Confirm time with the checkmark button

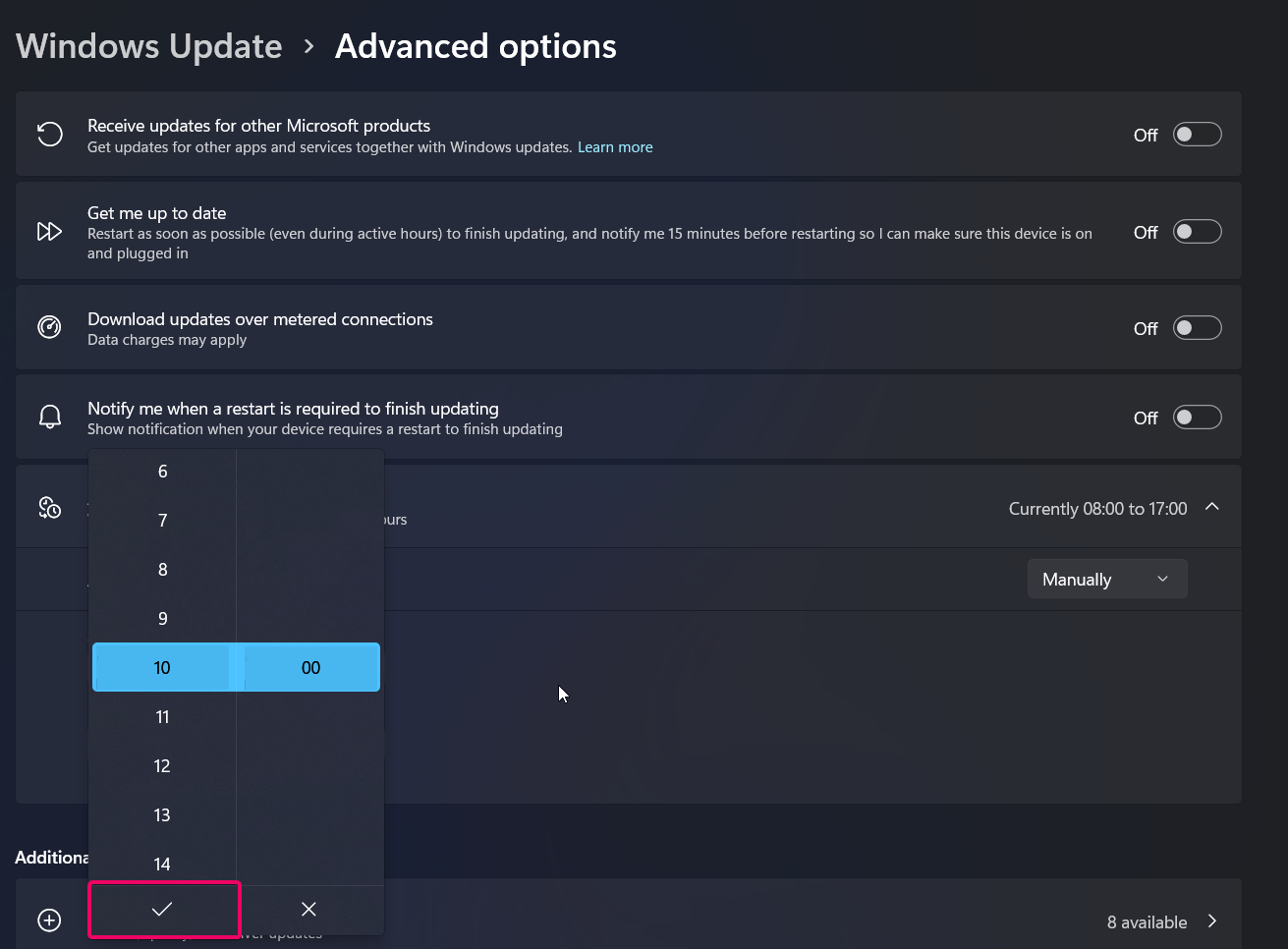[x=163, y=910]
